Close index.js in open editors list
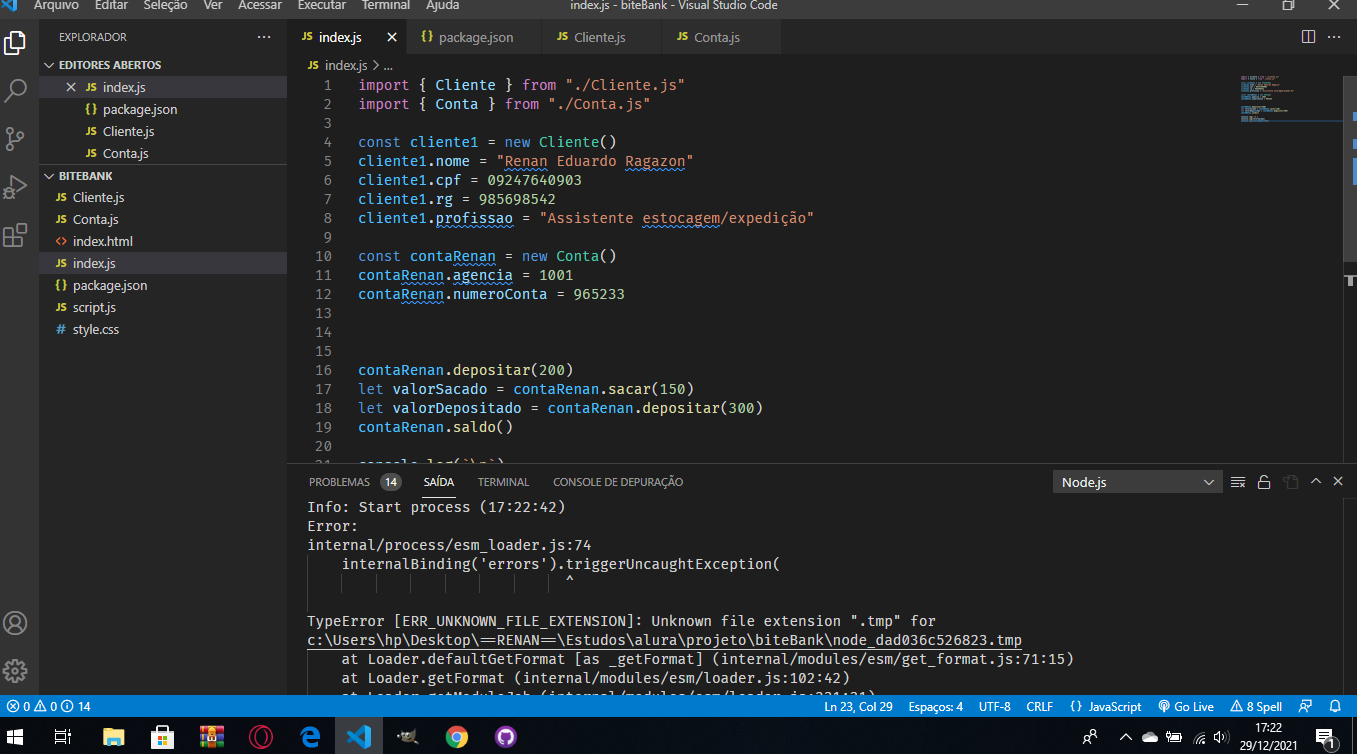The height and width of the screenshot is (754, 1357). pos(71,87)
